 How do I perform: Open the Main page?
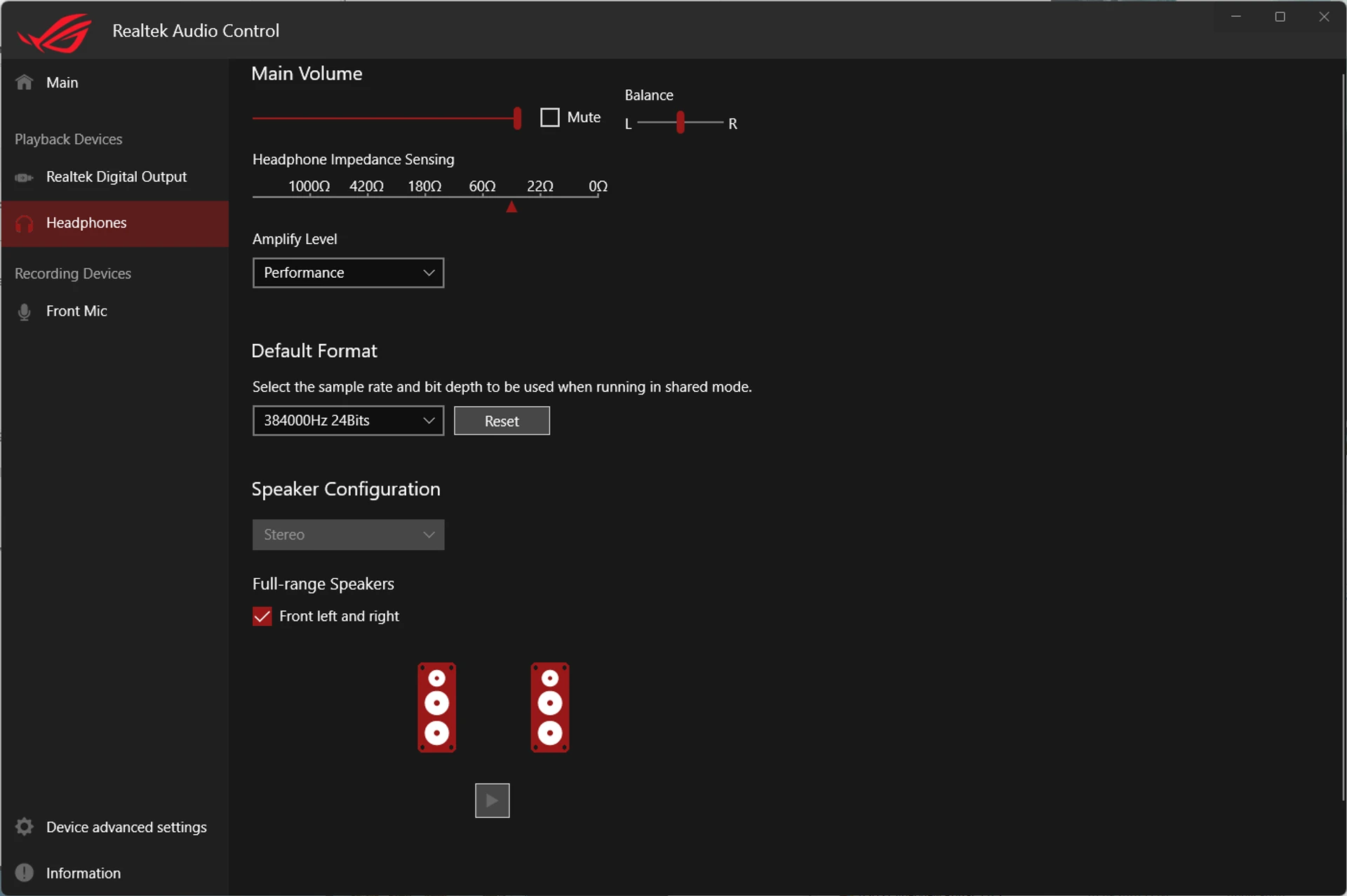click(114, 82)
